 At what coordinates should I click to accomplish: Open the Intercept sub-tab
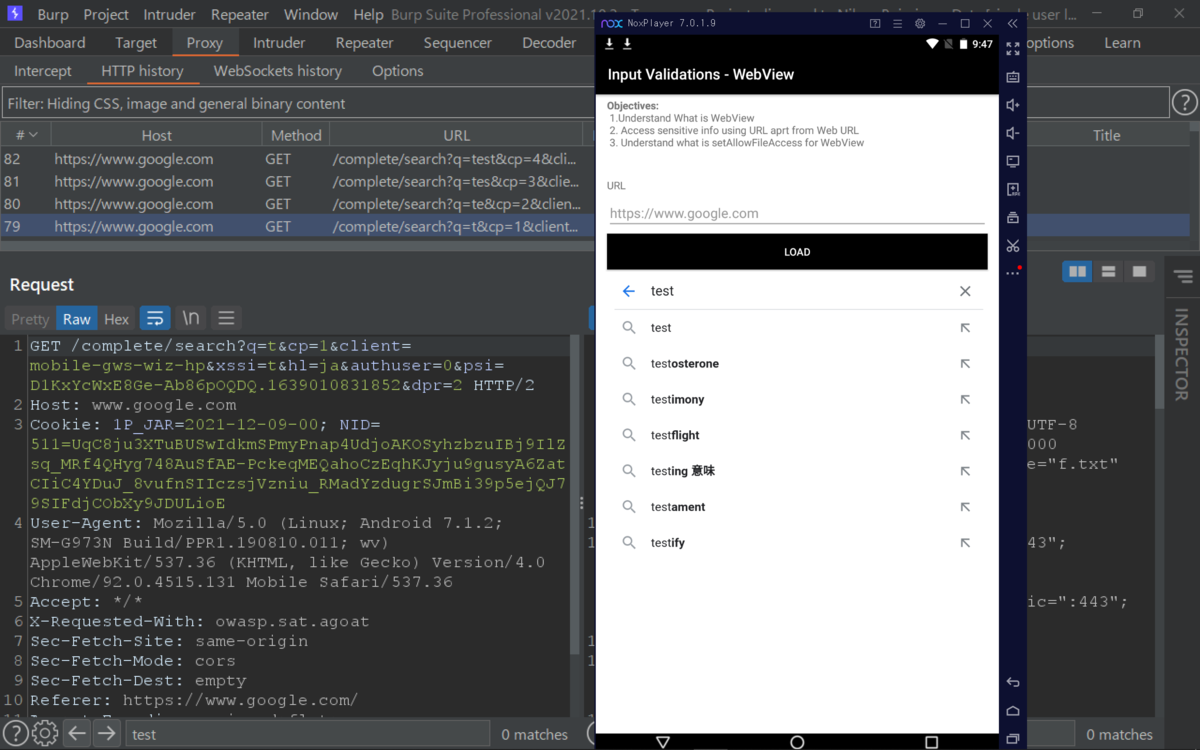point(43,71)
